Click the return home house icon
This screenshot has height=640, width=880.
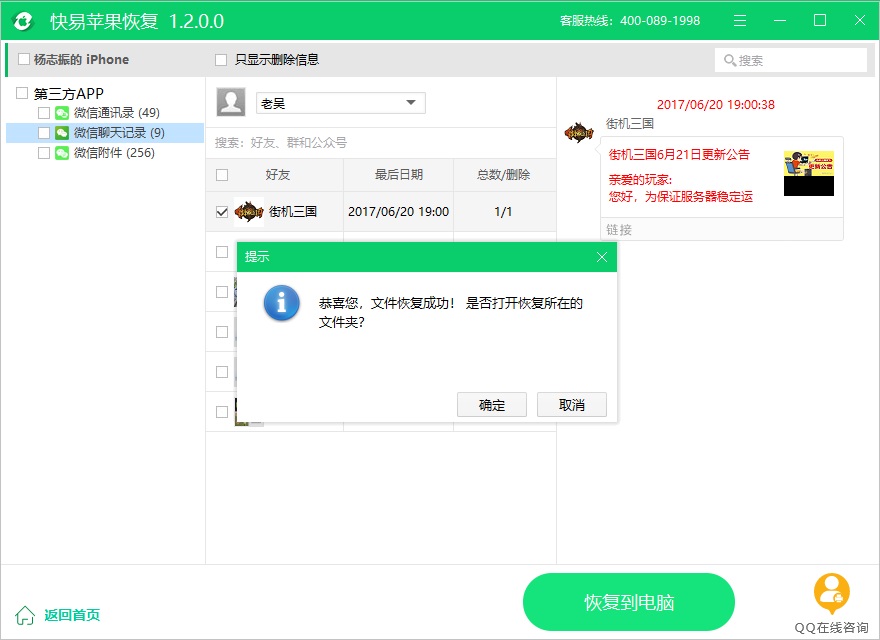click(25, 615)
